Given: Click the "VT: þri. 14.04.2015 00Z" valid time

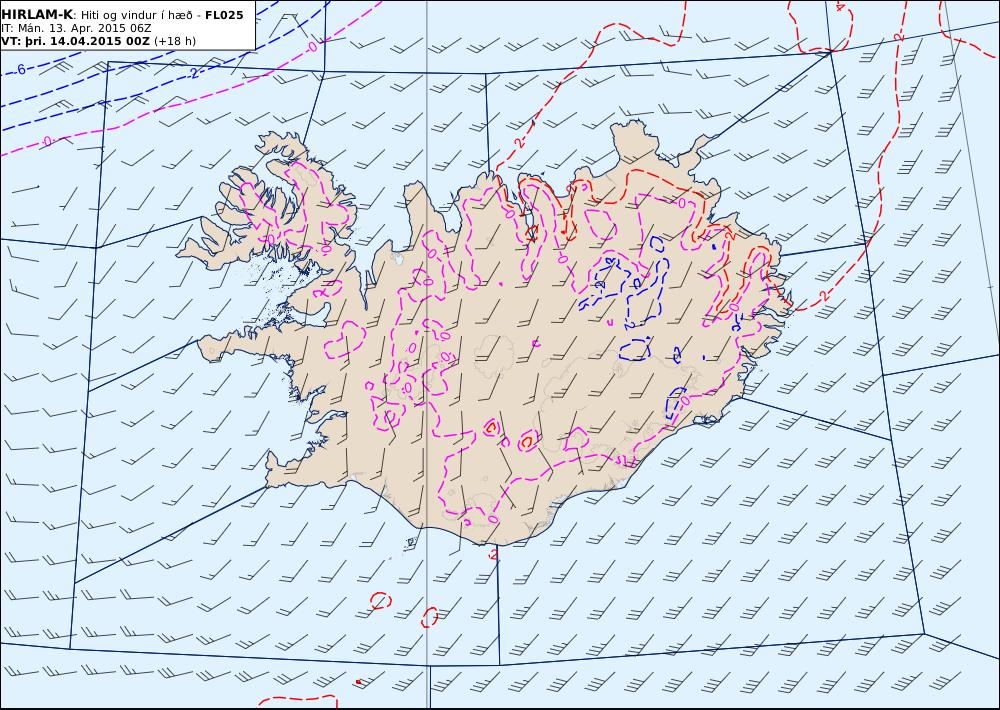Looking at the screenshot, I should pos(75,41).
